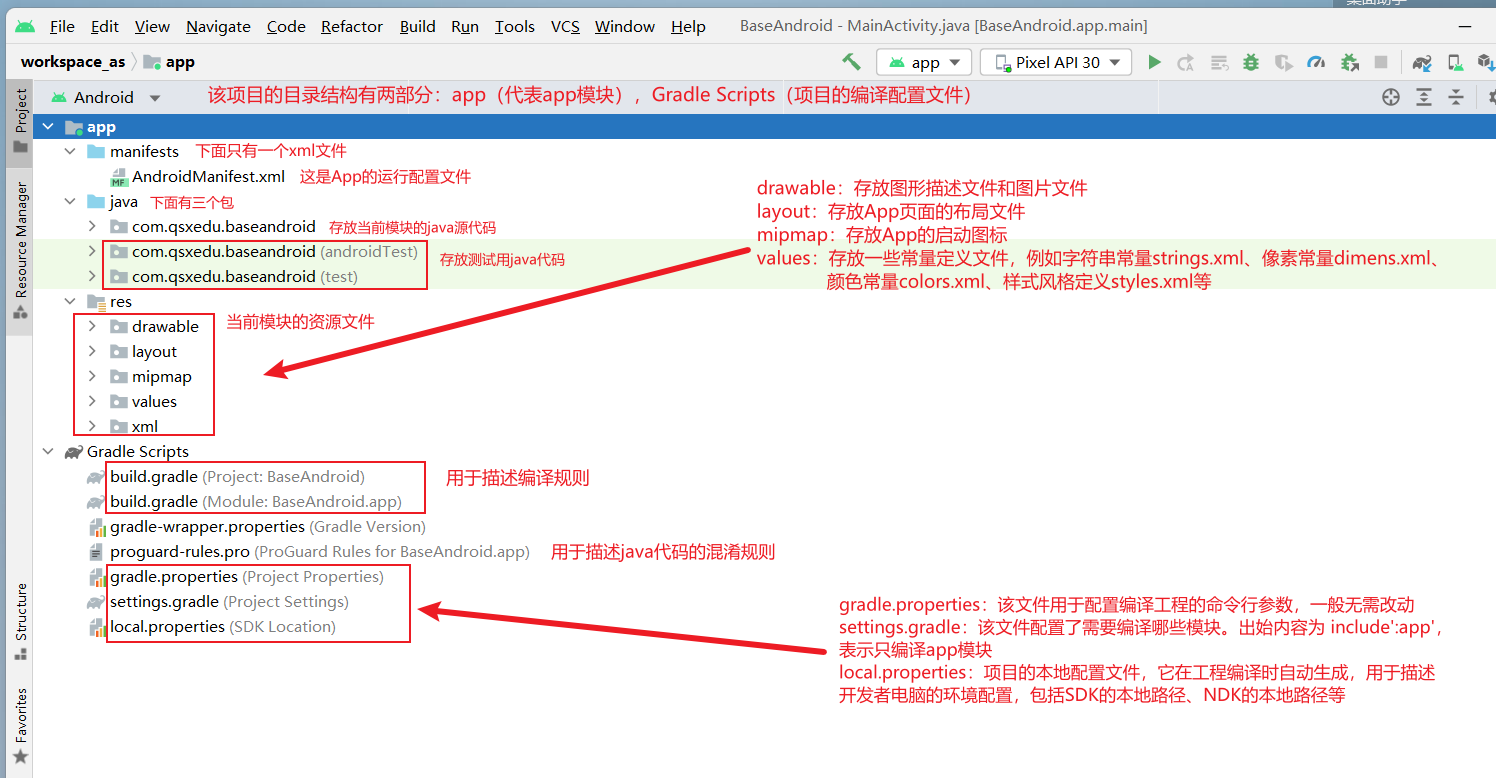Expand the values folder
1496x778 pixels.
[92, 402]
